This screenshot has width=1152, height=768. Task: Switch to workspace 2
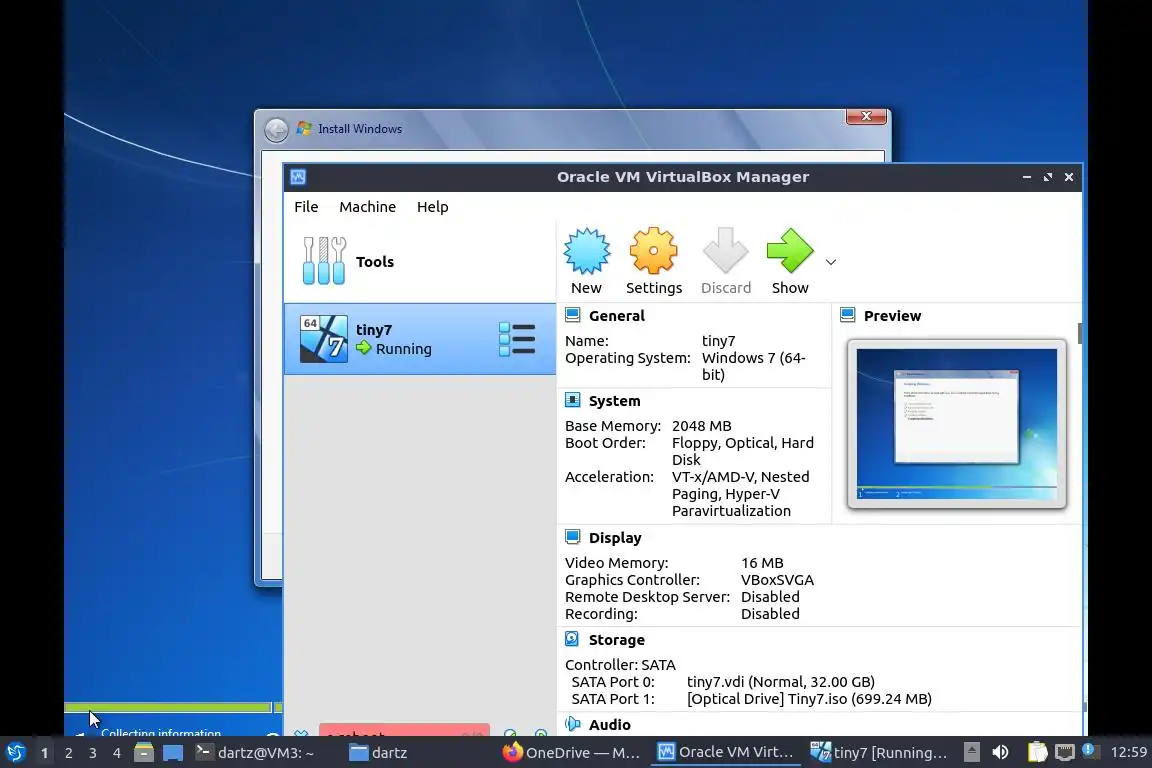pyautogui.click(x=68, y=753)
